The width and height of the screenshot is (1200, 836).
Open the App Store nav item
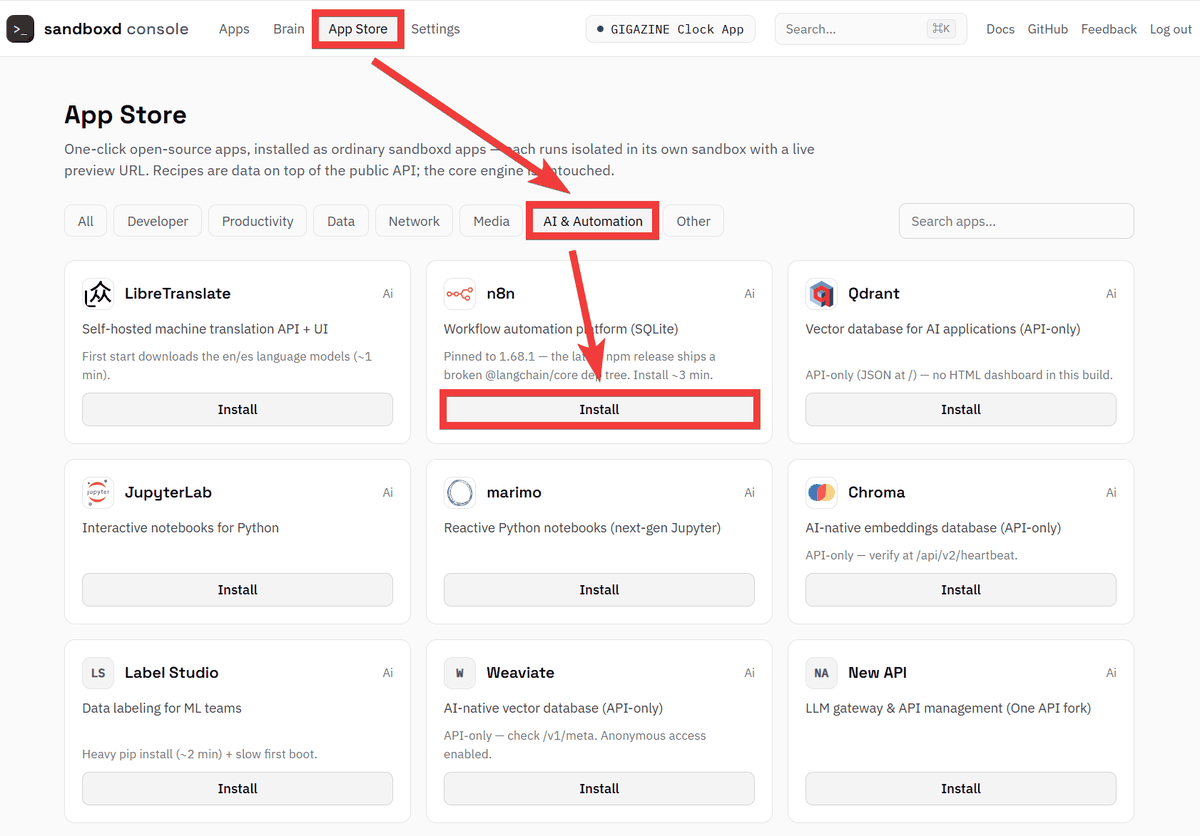[358, 29]
